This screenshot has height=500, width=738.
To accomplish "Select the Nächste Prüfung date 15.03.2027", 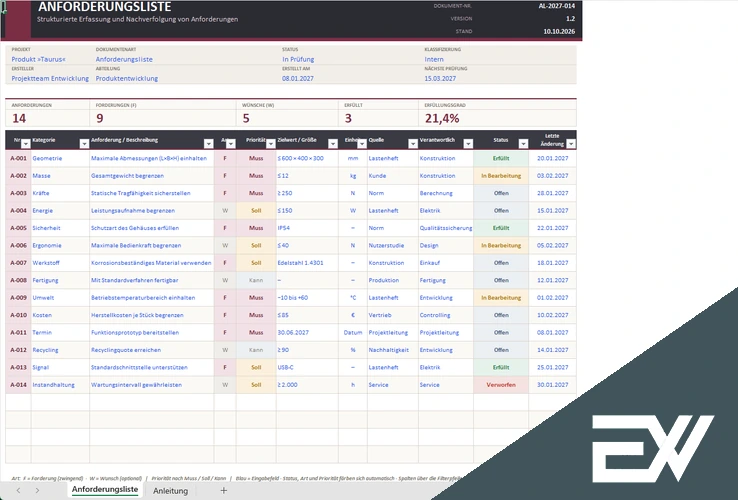I will pos(440,79).
